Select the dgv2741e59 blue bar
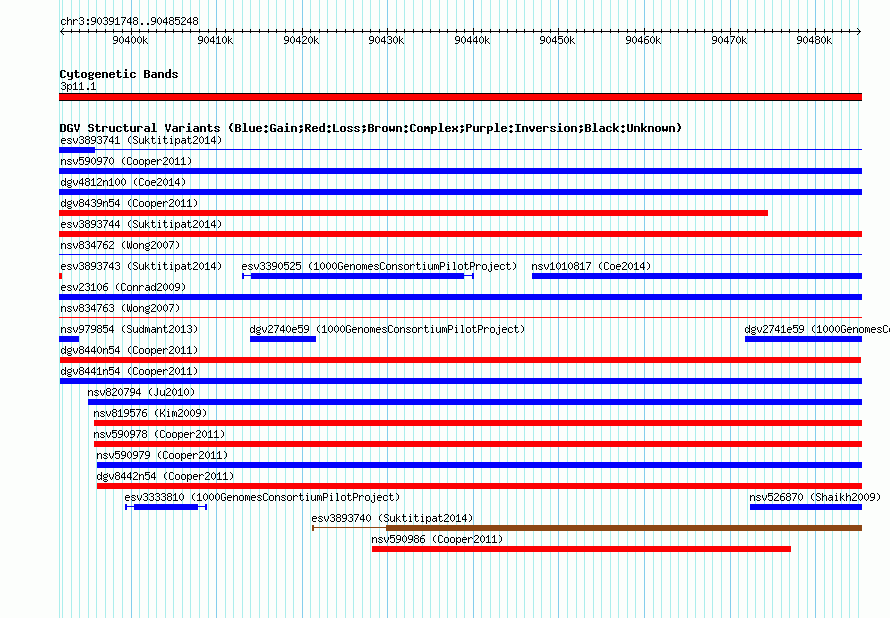890x618 pixels. pos(803,339)
